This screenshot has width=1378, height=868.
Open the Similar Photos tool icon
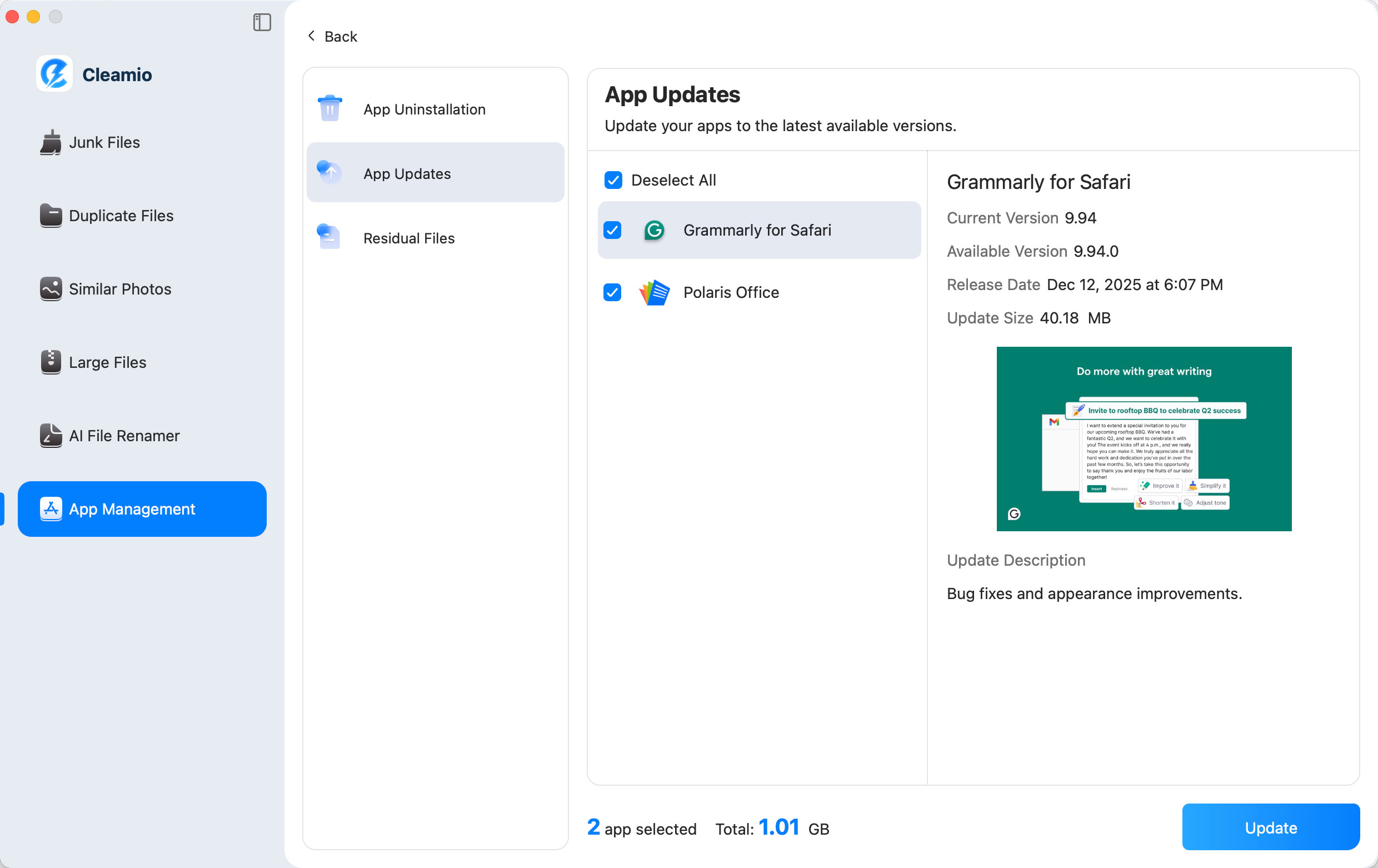[51, 289]
